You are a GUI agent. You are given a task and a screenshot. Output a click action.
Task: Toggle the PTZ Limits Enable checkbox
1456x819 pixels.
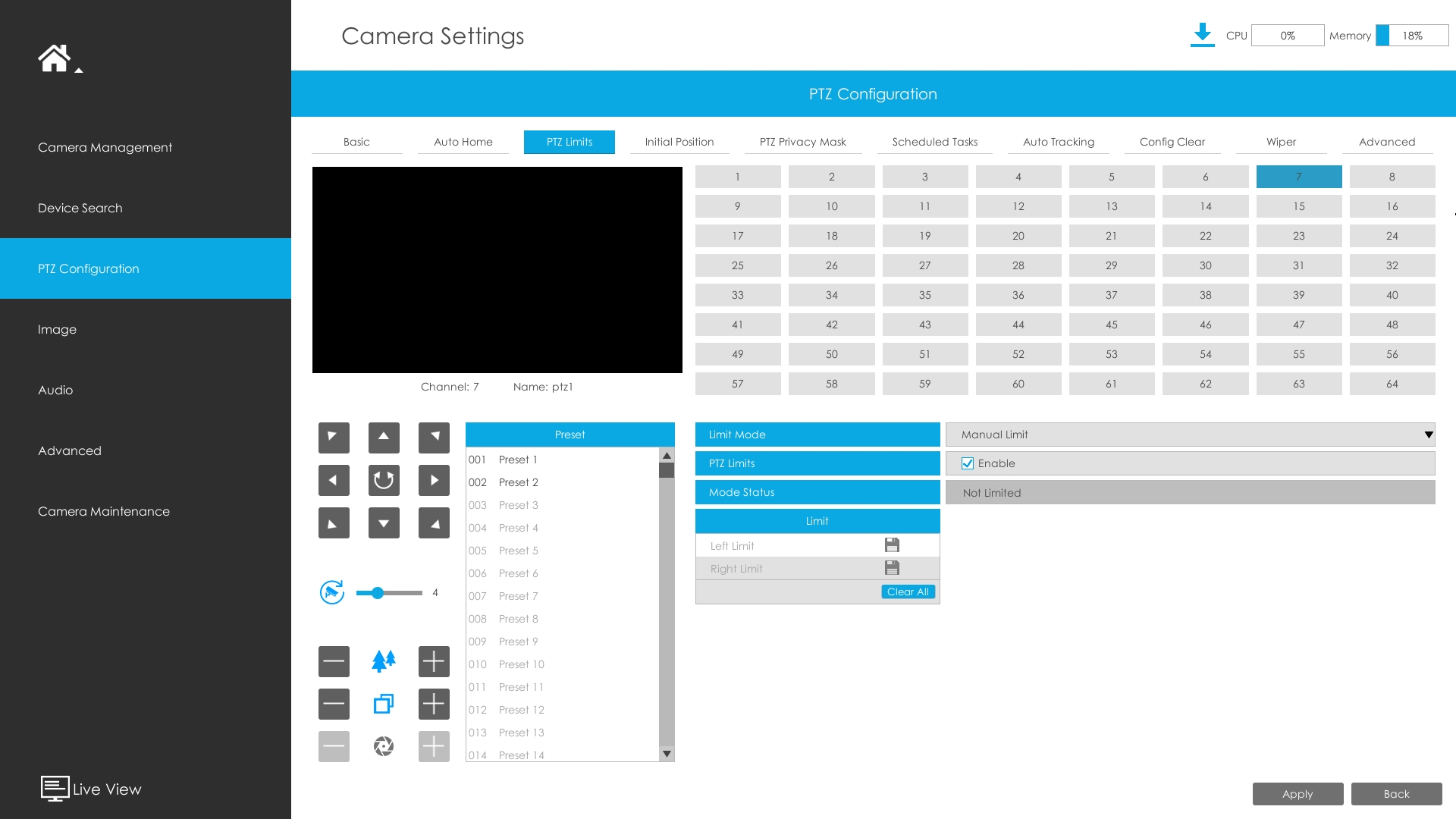968,463
